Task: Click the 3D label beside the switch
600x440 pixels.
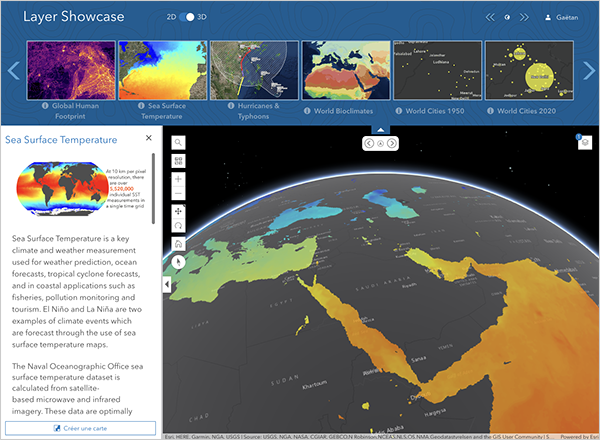Action: 202,17
